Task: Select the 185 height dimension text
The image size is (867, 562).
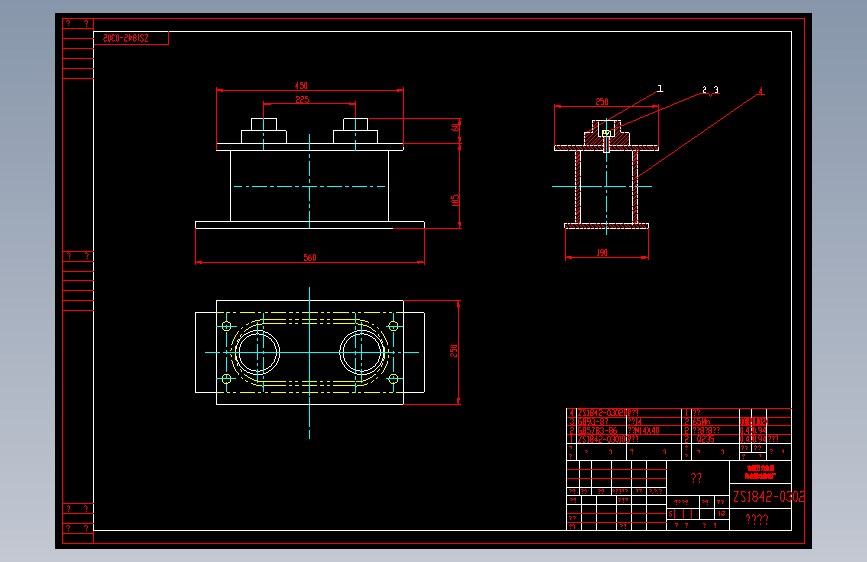Action: (455, 201)
